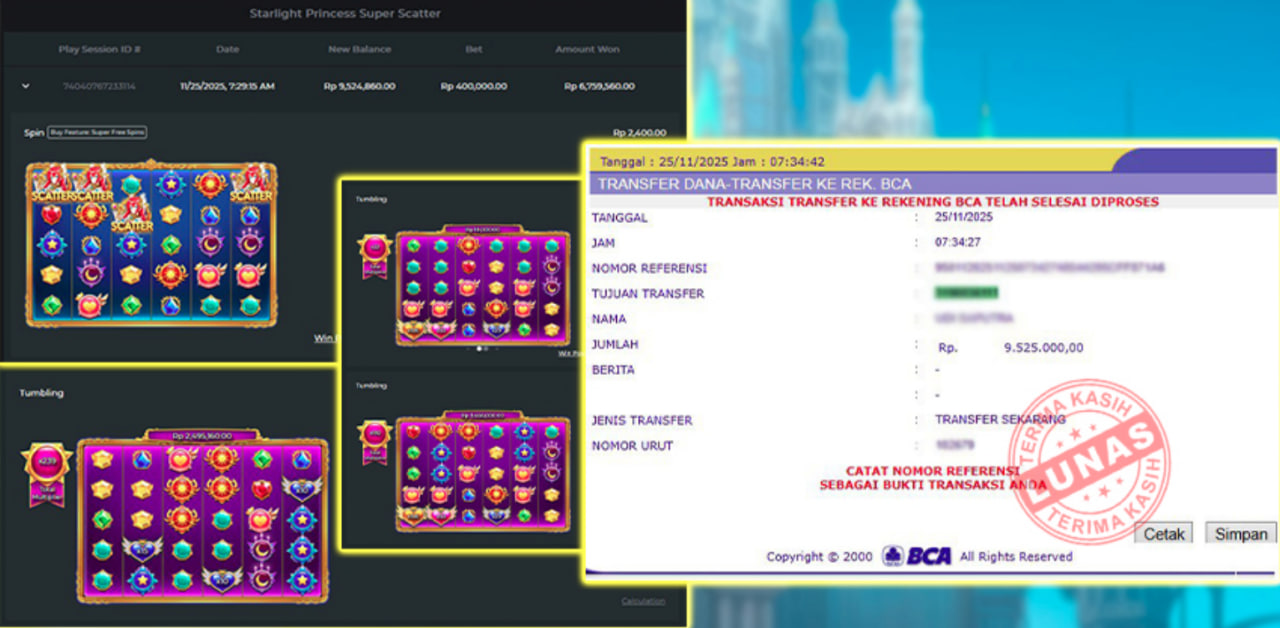The height and width of the screenshot is (628, 1280).
Task: Click the blue Spin slot grid thumbnail
Action: (x=151, y=245)
